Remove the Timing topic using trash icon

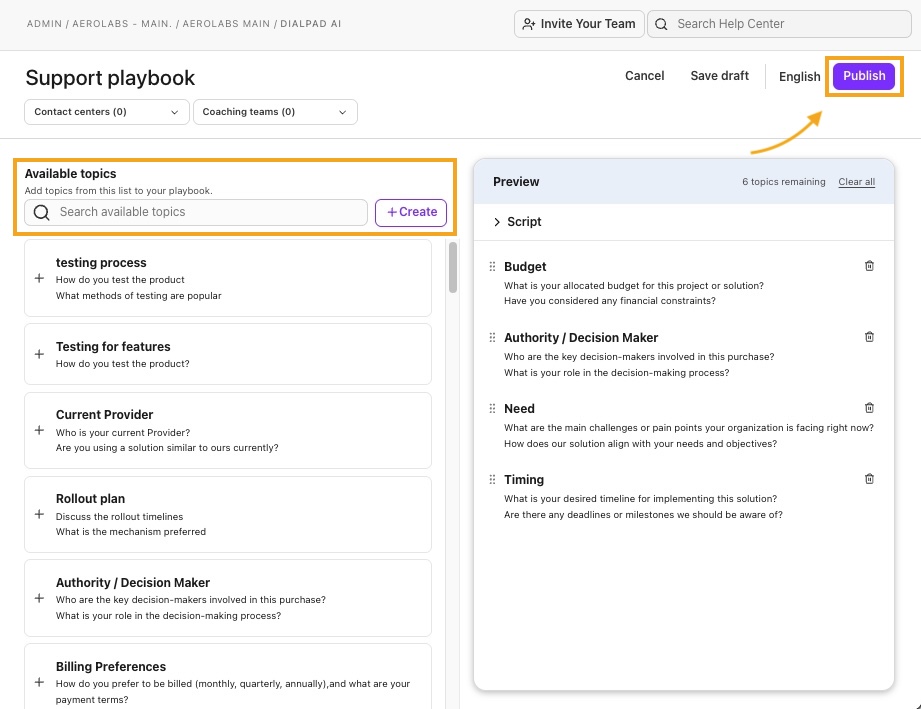point(869,479)
